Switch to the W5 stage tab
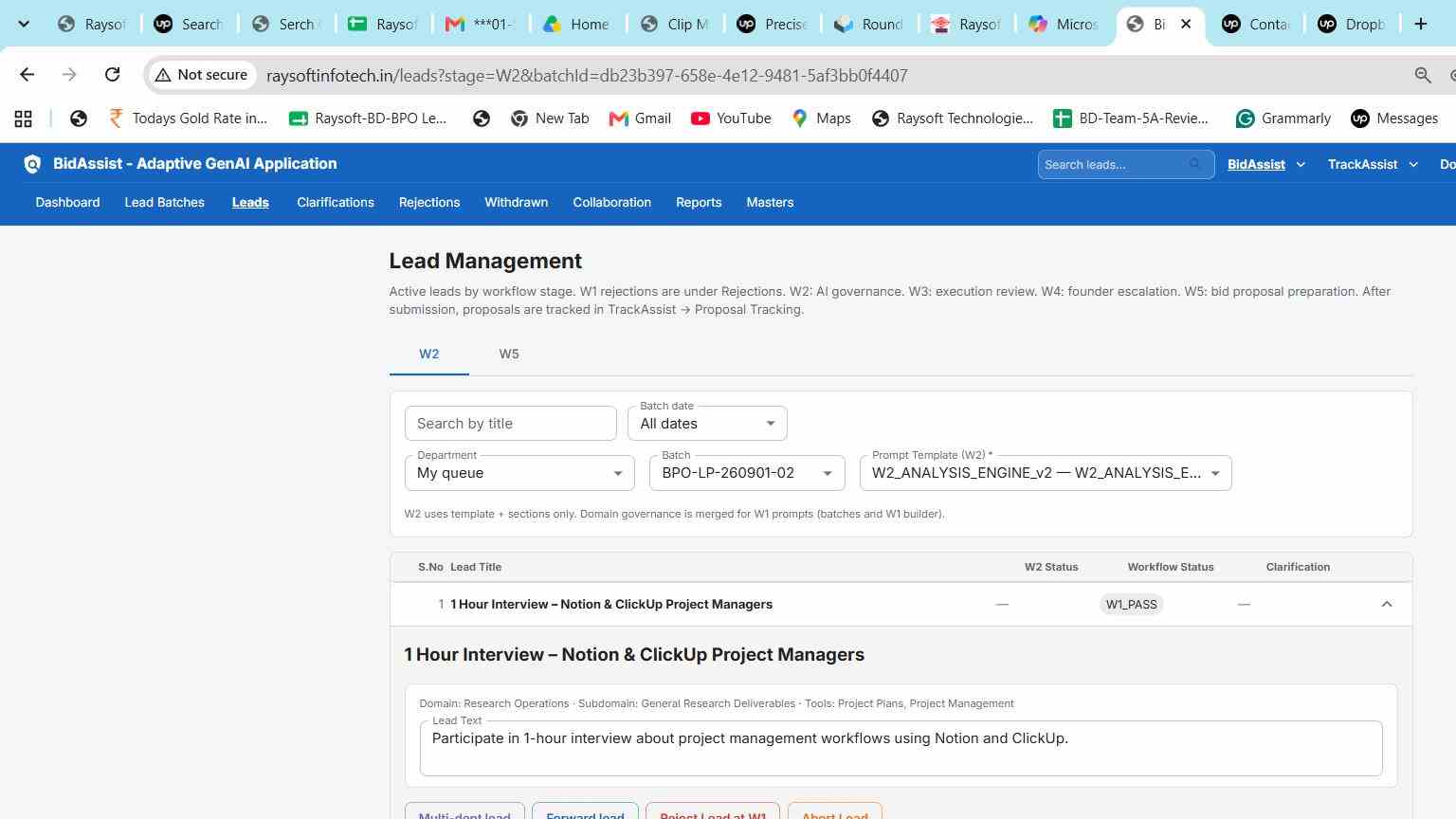 pos(509,354)
